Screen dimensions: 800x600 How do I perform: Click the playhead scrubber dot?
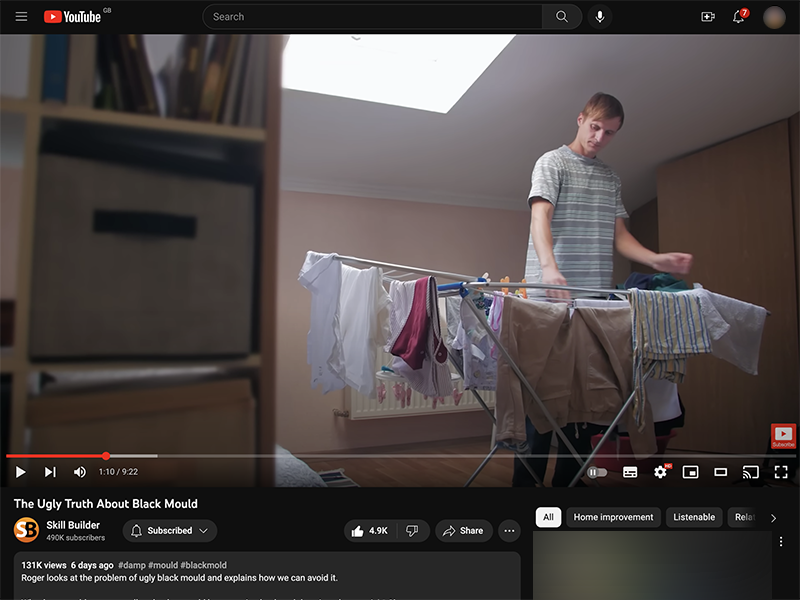pos(106,456)
